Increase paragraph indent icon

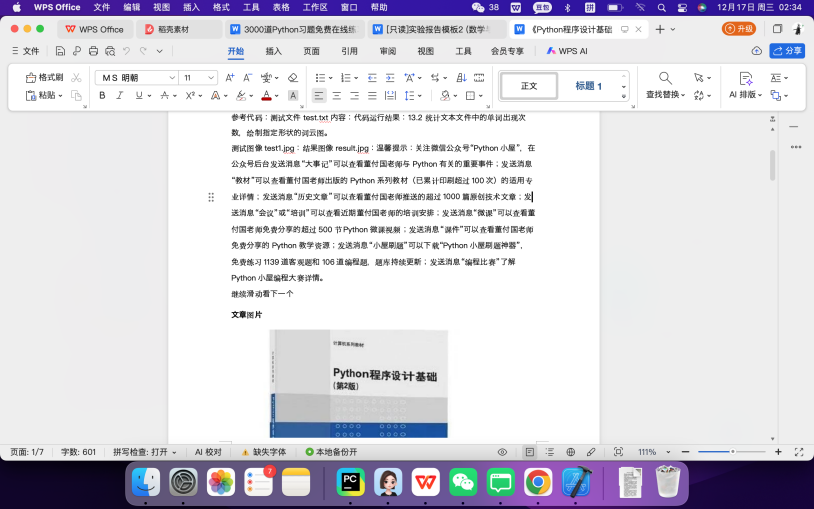tap(390, 77)
